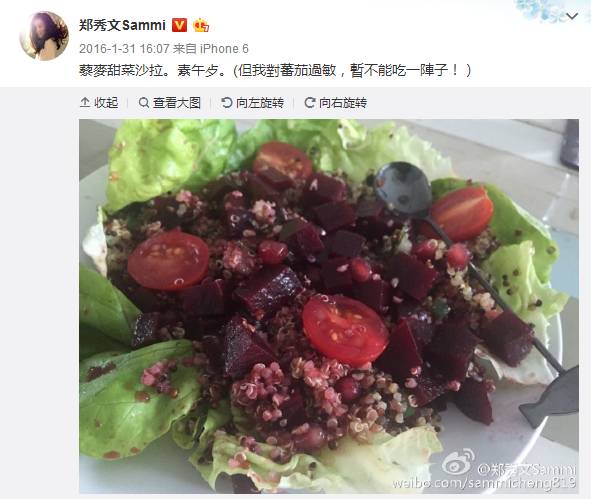Click the weibo.com/sammicheng819 watermark text
Image resolution: width=591 pixels, height=499 pixels.
tap(484, 483)
